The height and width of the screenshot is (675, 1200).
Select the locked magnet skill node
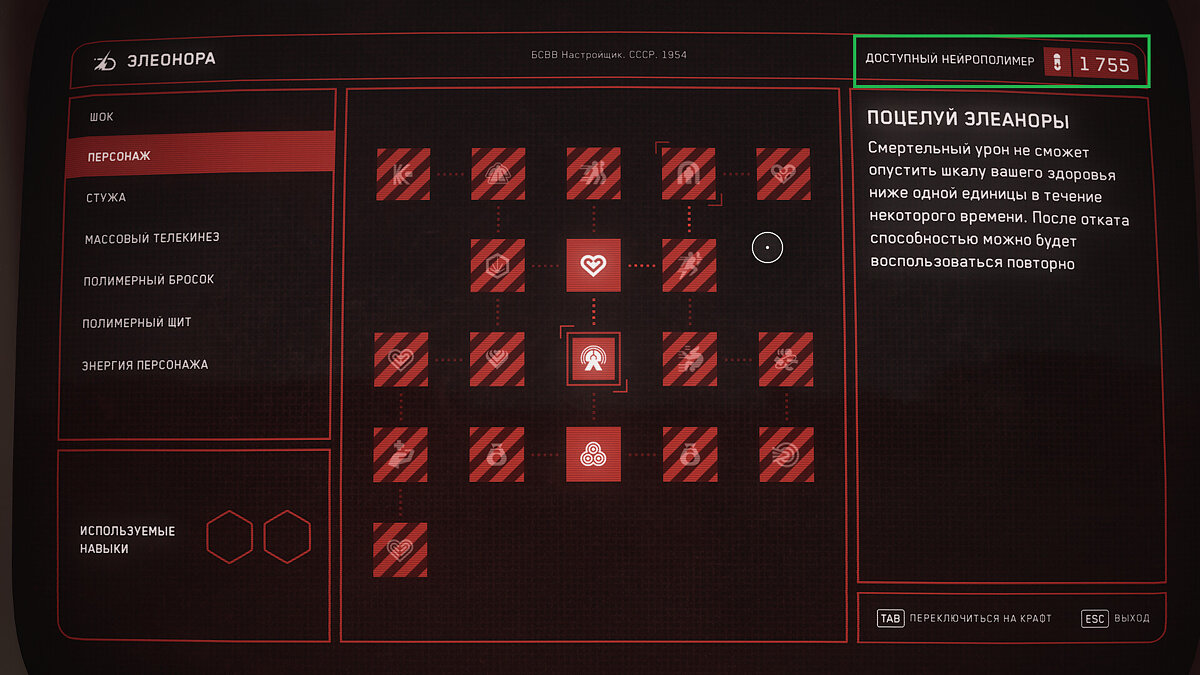point(689,174)
